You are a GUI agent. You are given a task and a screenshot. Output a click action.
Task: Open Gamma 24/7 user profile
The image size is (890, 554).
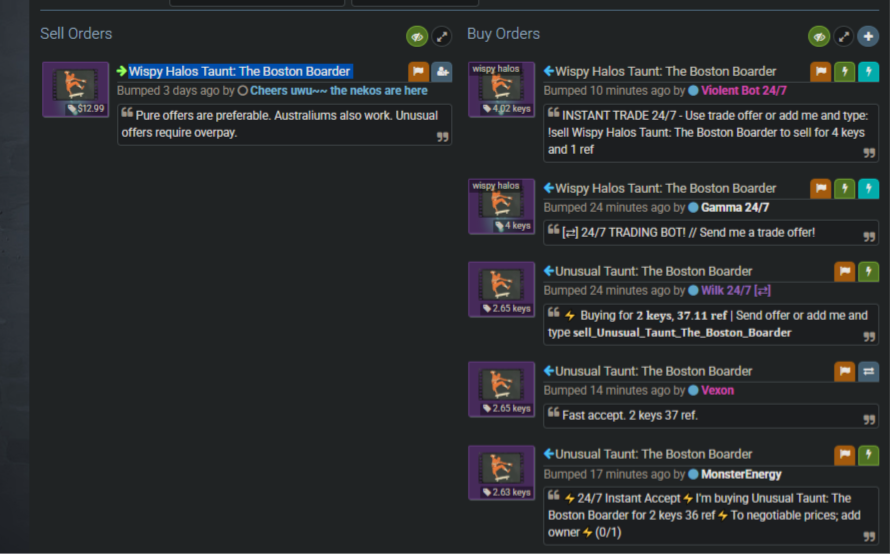tap(734, 208)
